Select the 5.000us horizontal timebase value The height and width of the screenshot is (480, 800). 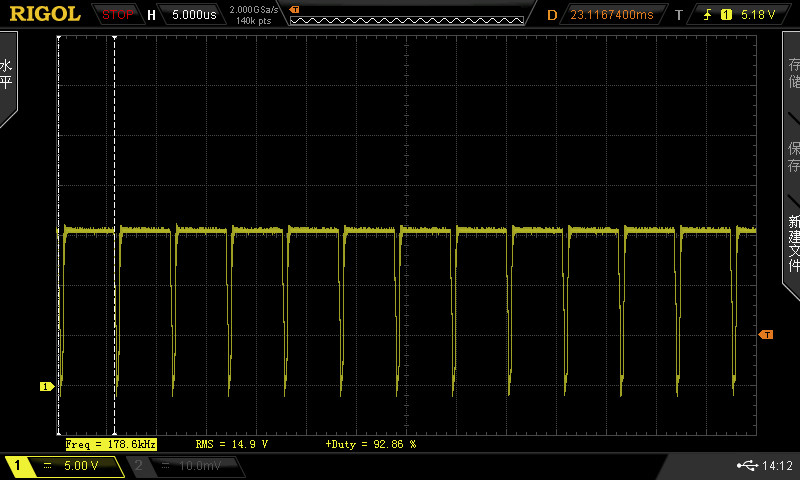tap(194, 15)
